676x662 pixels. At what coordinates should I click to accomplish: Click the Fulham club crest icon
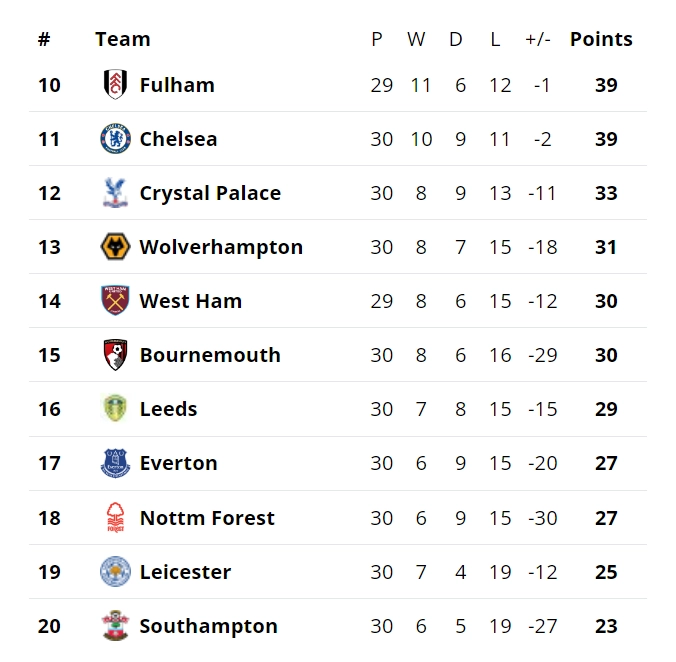tap(115, 85)
